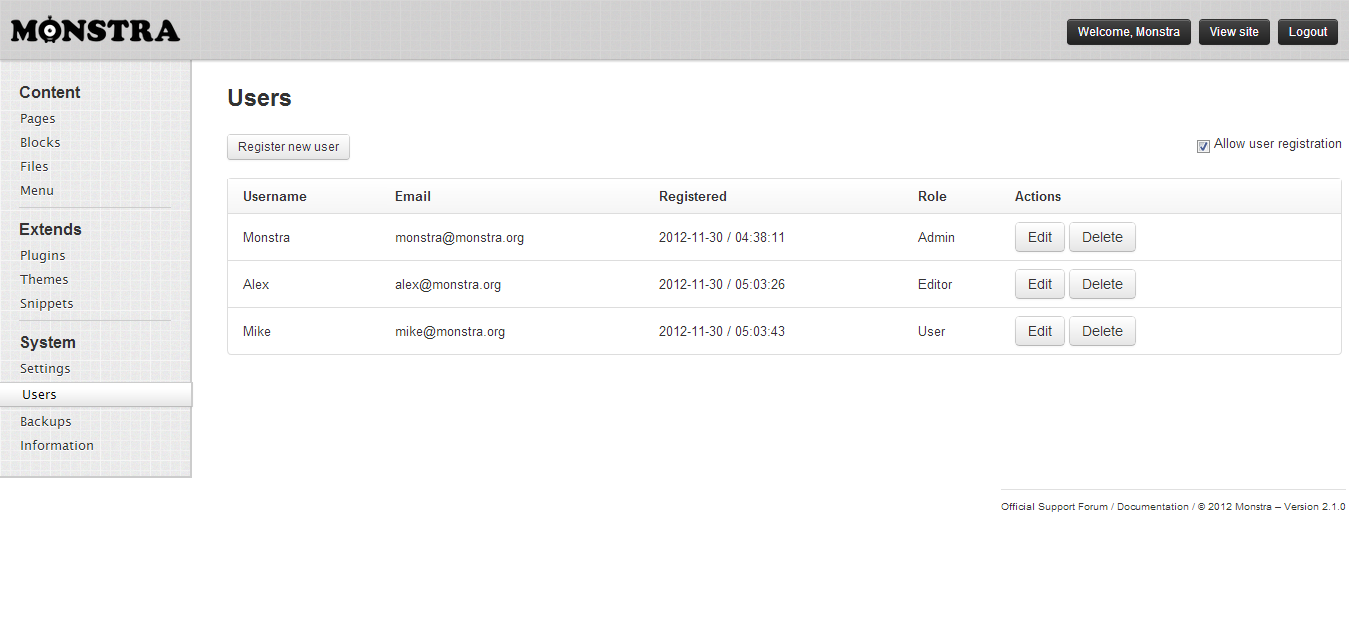The width and height of the screenshot is (1349, 626).
Task: Edit the Monstra admin user
Action: click(x=1039, y=237)
